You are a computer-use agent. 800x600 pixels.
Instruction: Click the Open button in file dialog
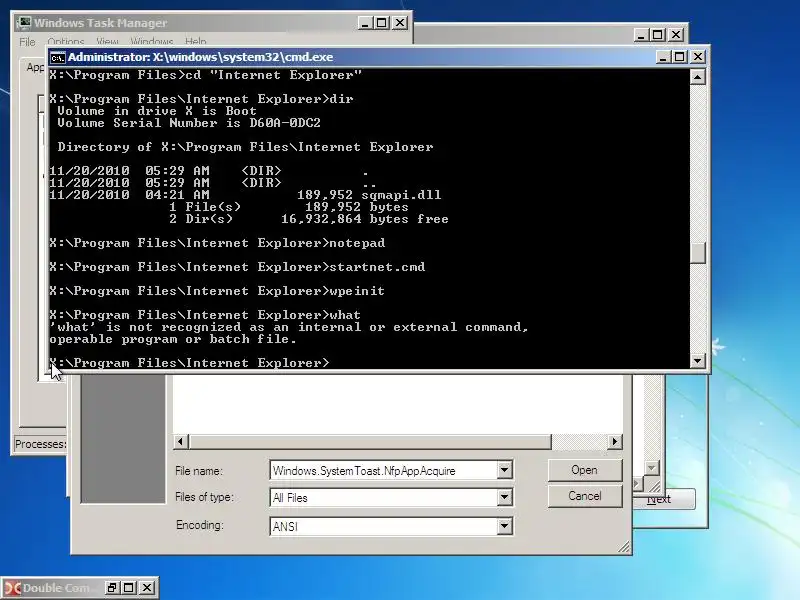click(x=585, y=470)
